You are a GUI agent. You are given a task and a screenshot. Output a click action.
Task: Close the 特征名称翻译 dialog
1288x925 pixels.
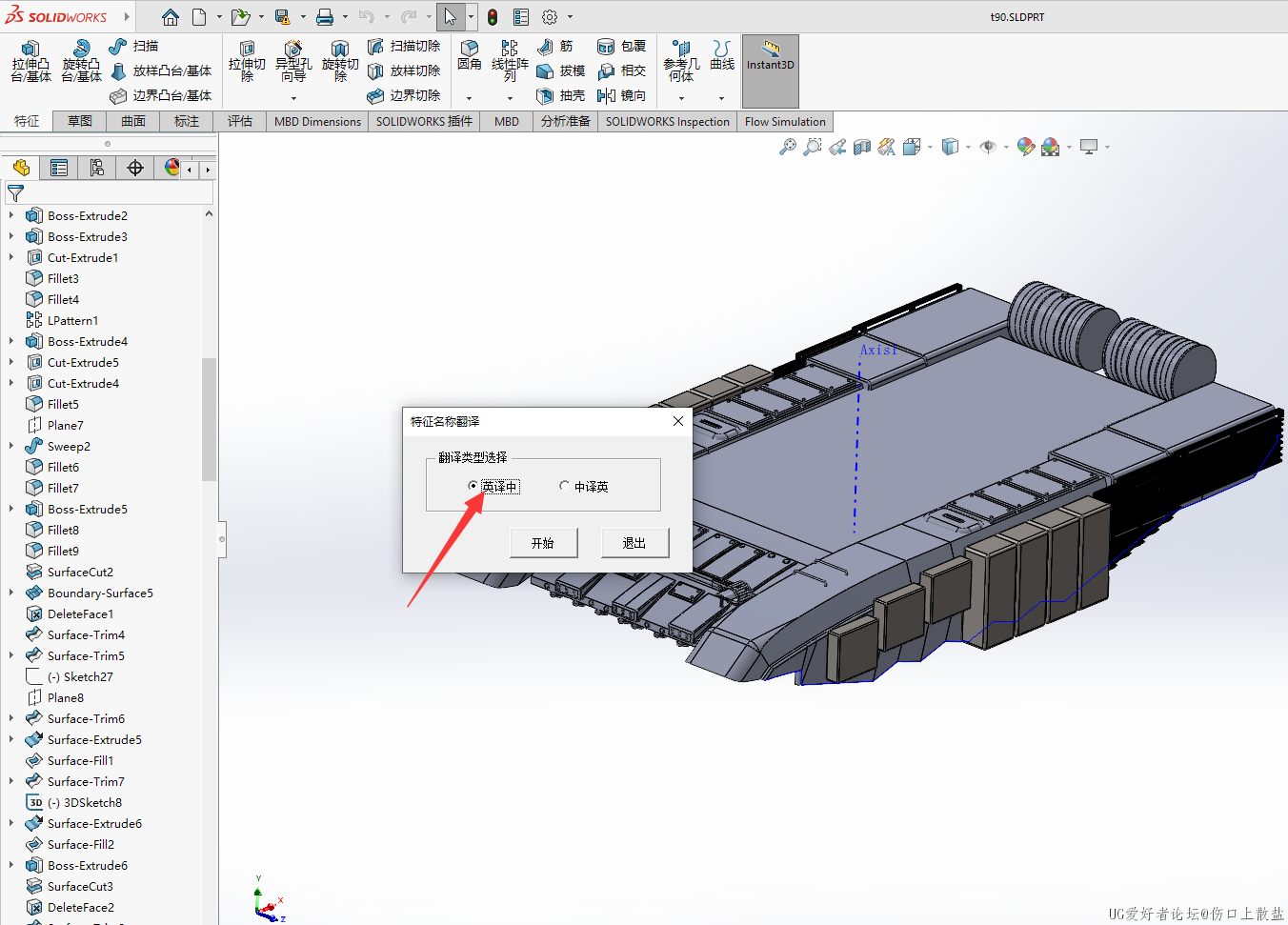click(x=678, y=421)
